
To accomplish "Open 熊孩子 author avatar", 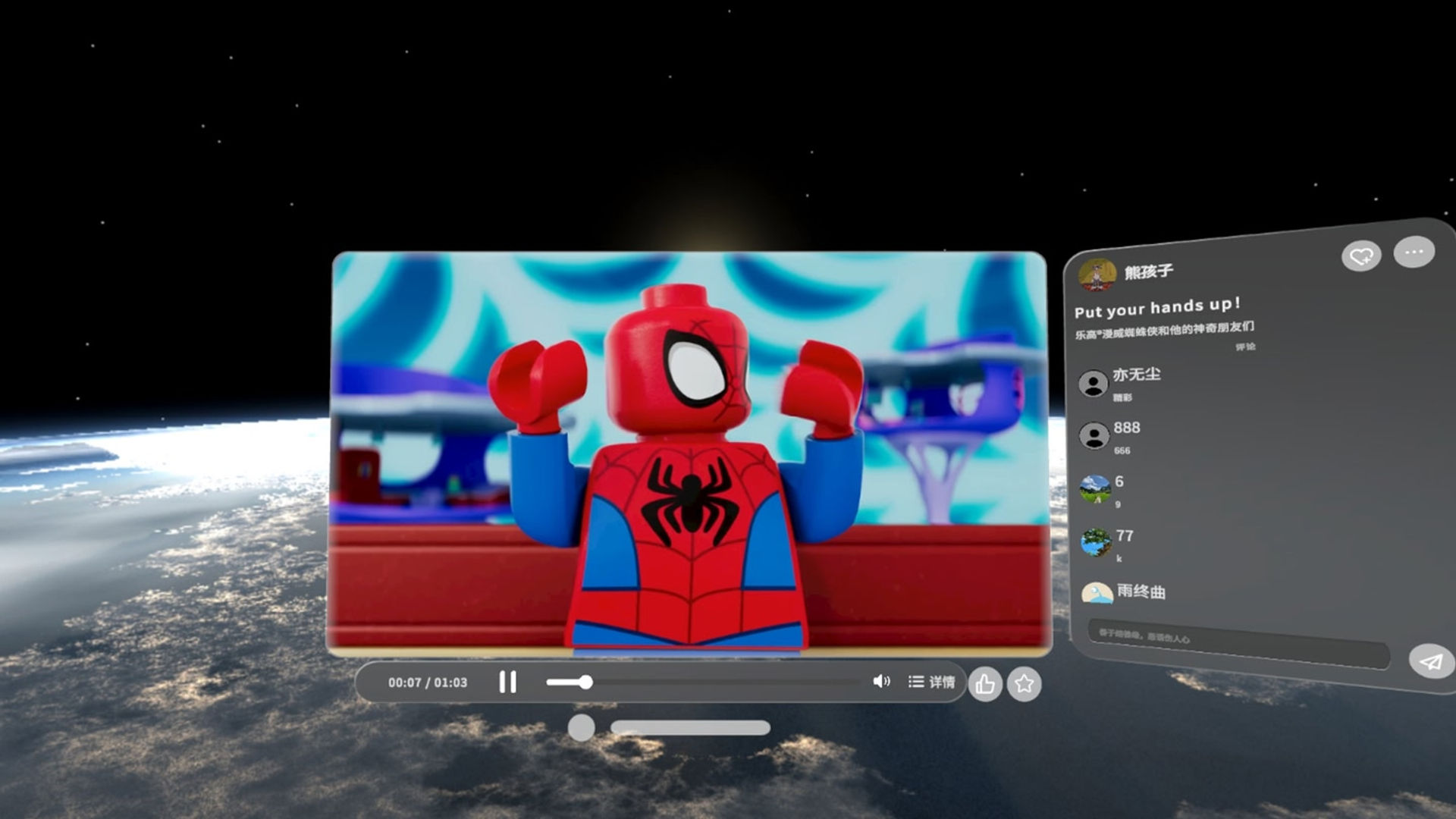I will point(1097,275).
